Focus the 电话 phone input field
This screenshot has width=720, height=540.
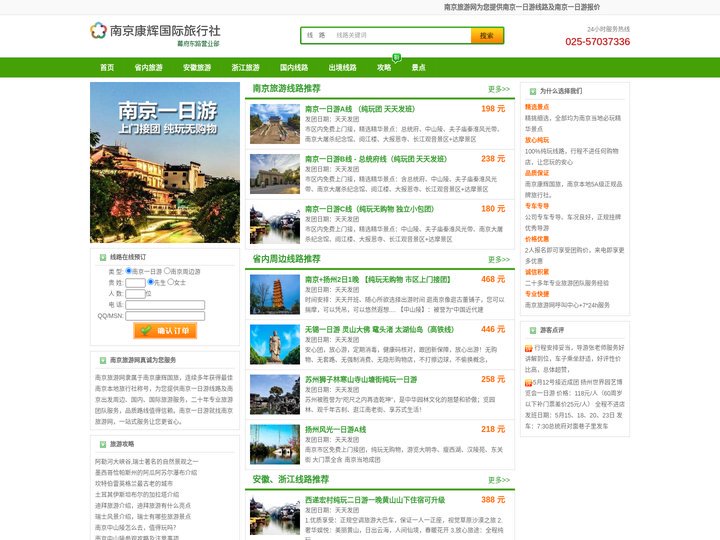point(165,305)
